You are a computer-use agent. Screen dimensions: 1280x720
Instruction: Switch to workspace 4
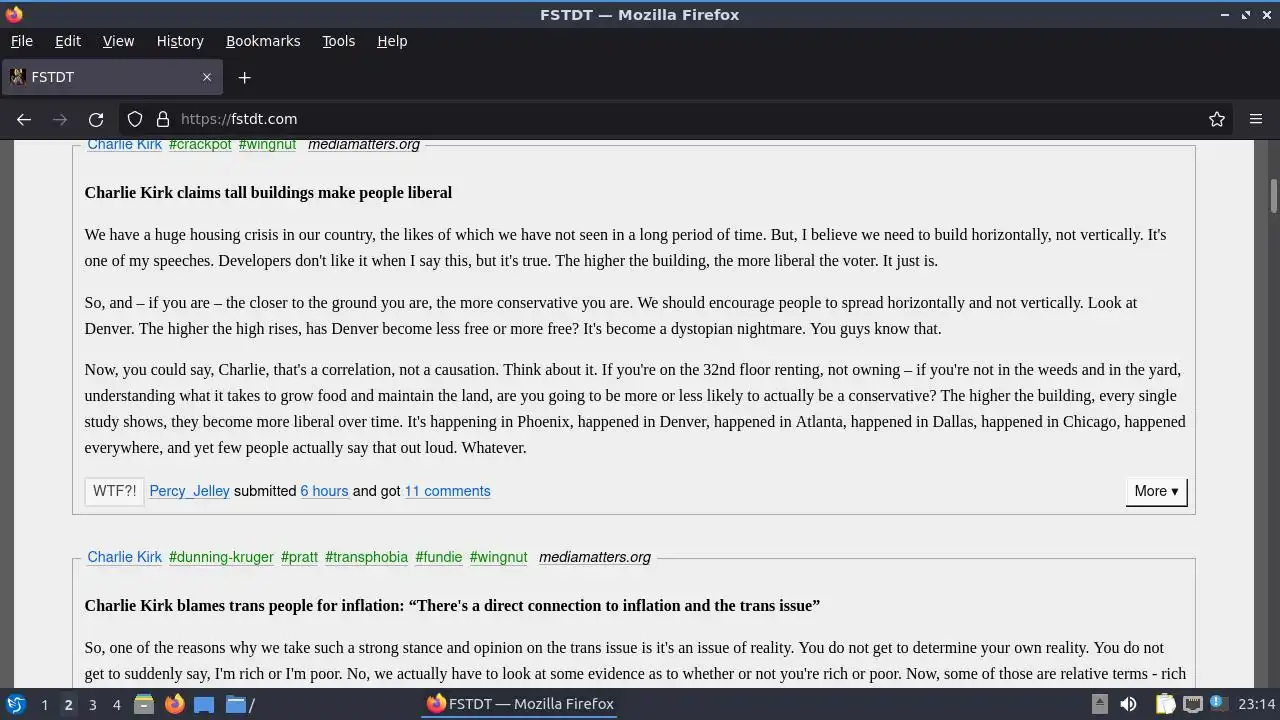click(x=116, y=704)
